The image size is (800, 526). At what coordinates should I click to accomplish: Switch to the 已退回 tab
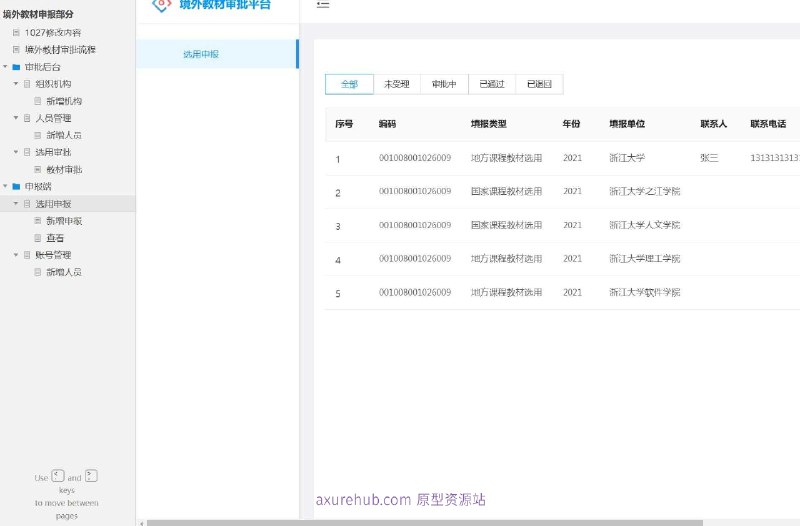pos(539,84)
